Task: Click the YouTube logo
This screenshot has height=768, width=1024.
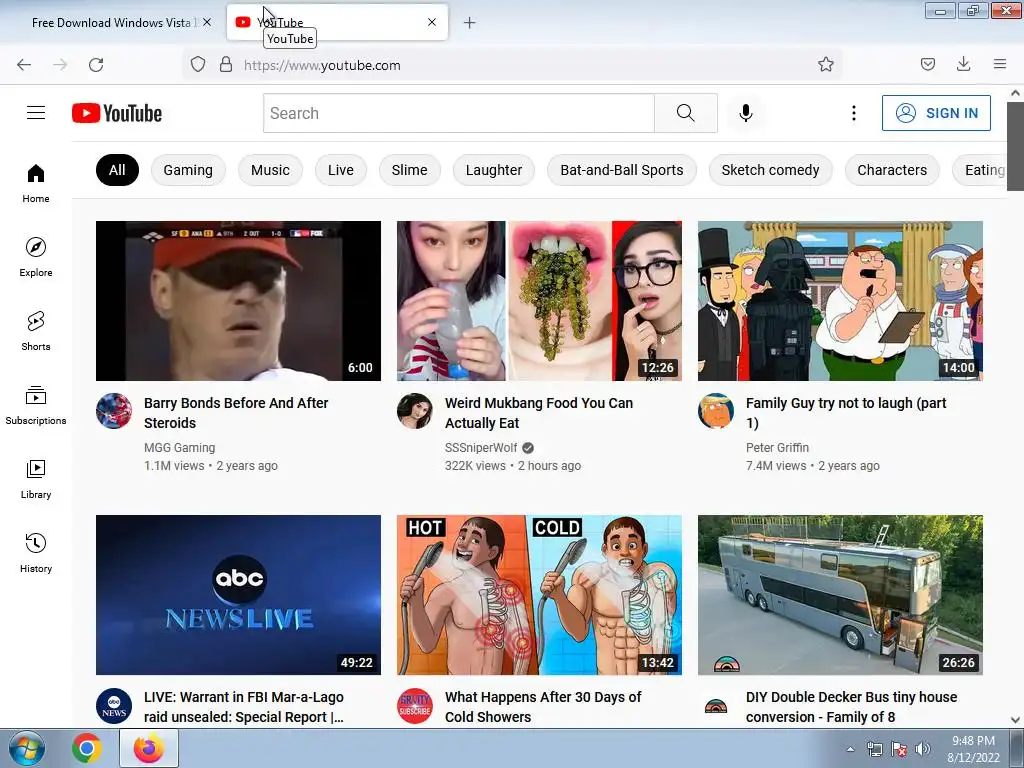Action: (117, 113)
